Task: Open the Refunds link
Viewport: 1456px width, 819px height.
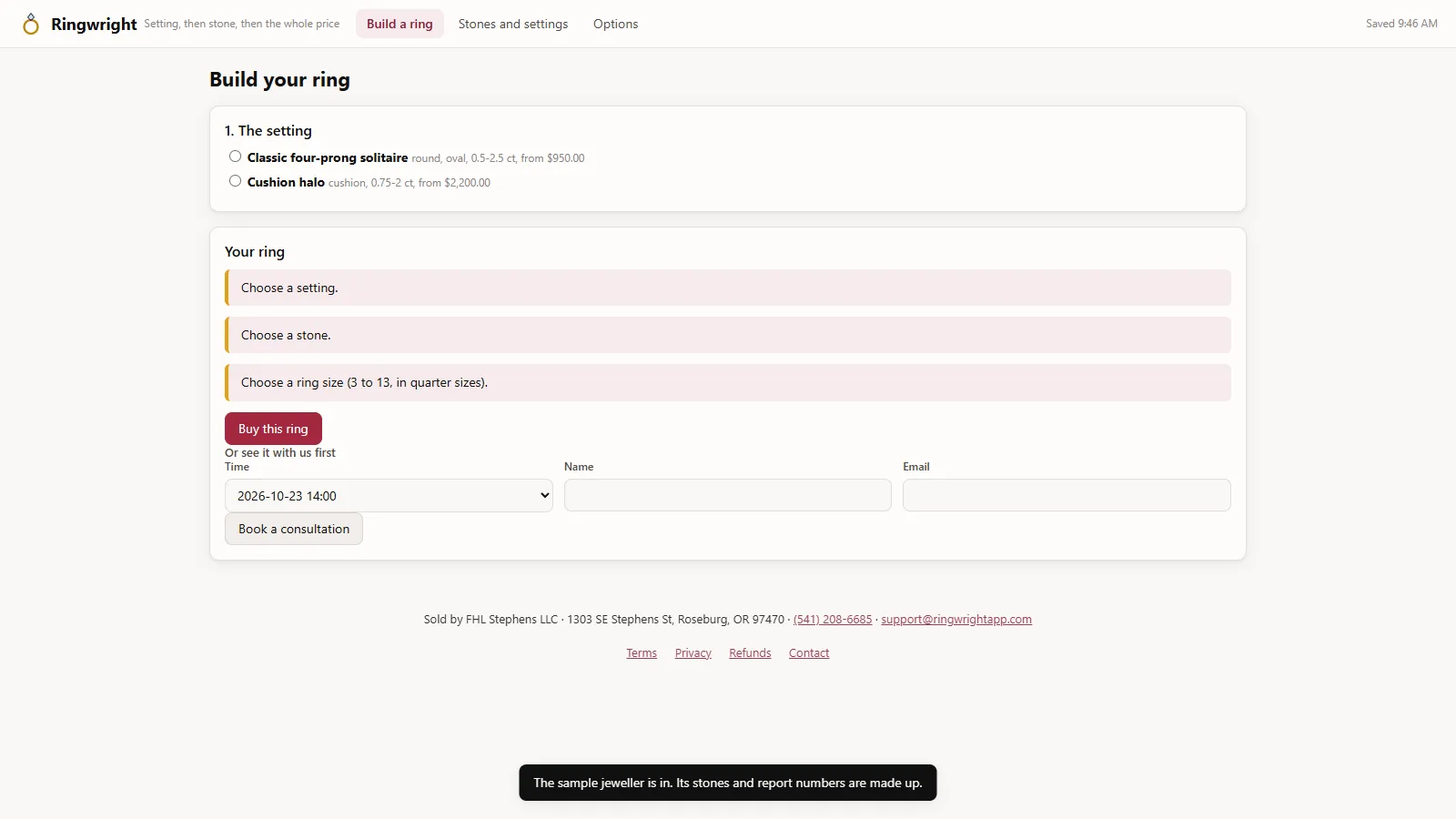Action: tap(750, 653)
